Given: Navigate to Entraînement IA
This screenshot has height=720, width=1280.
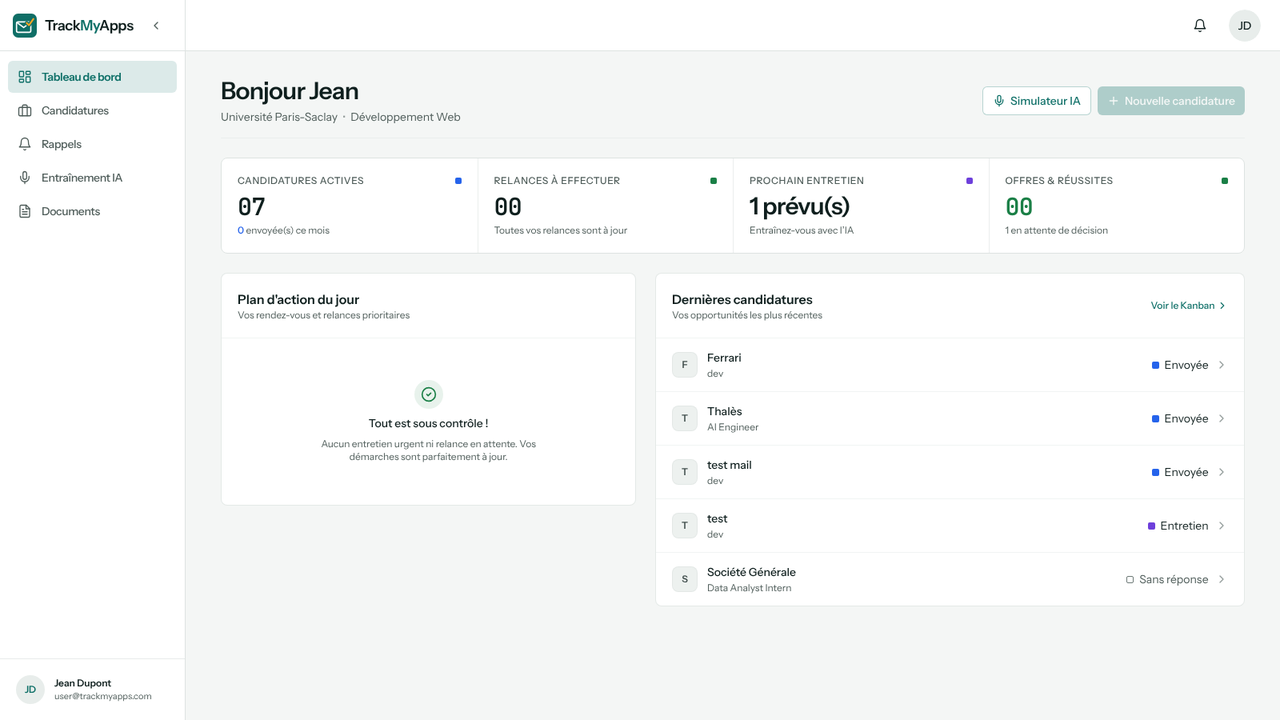Looking at the screenshot, I should click(92, 178).
